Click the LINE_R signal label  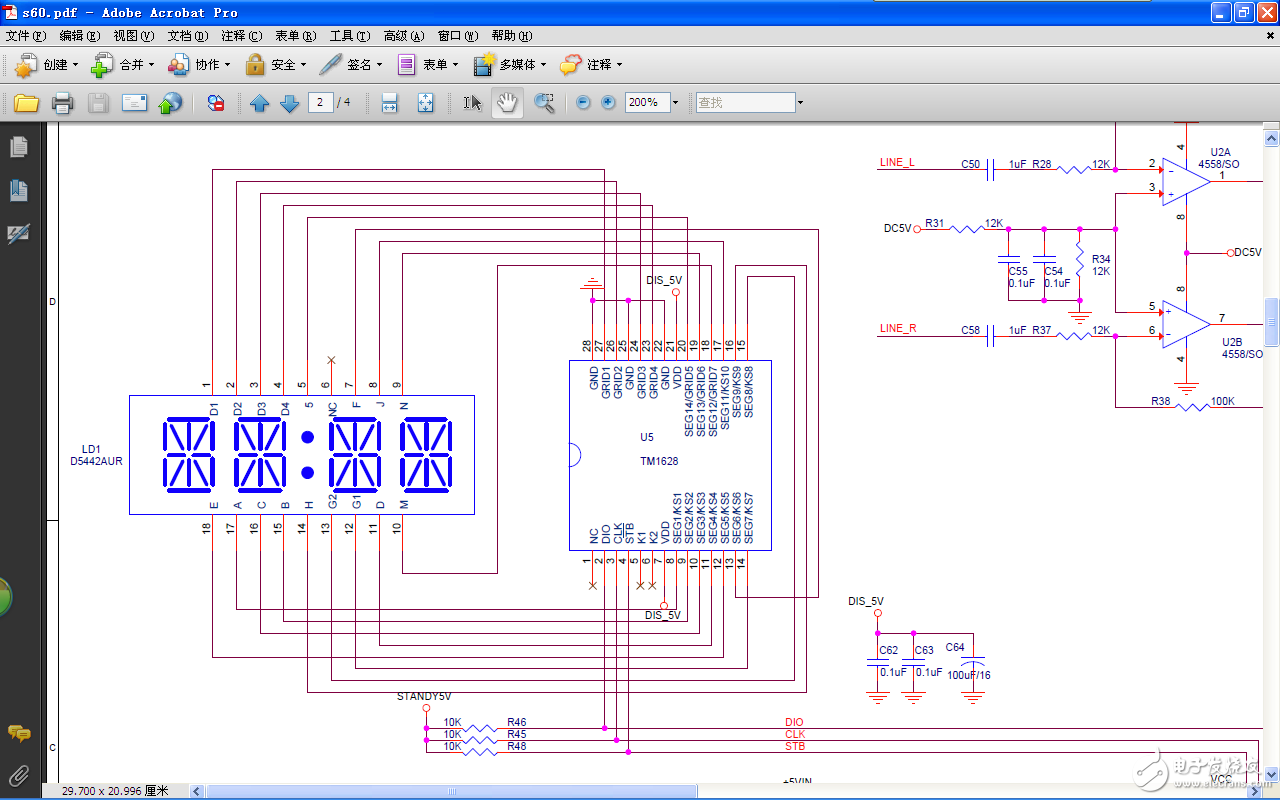pos(898,328)
